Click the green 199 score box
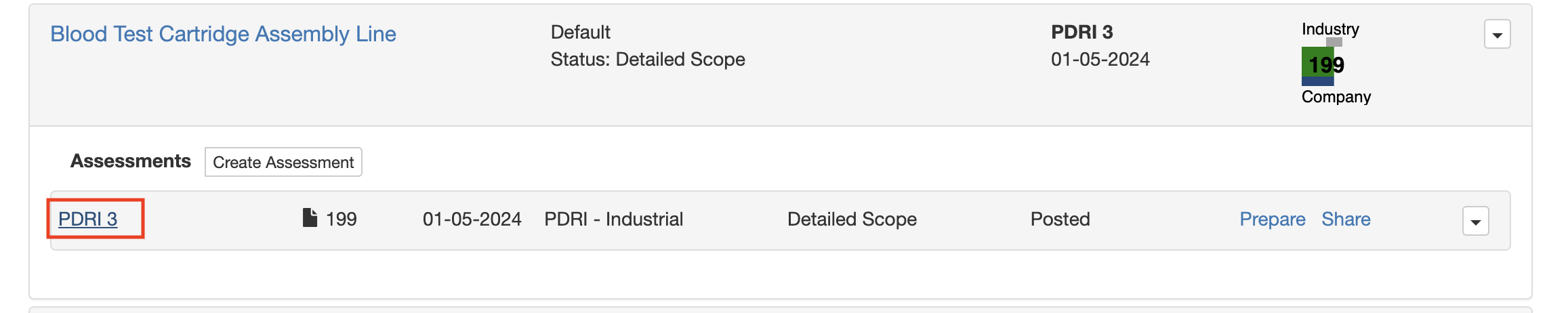This screenshot has width=1568, height=313. tap(1317, 62)
